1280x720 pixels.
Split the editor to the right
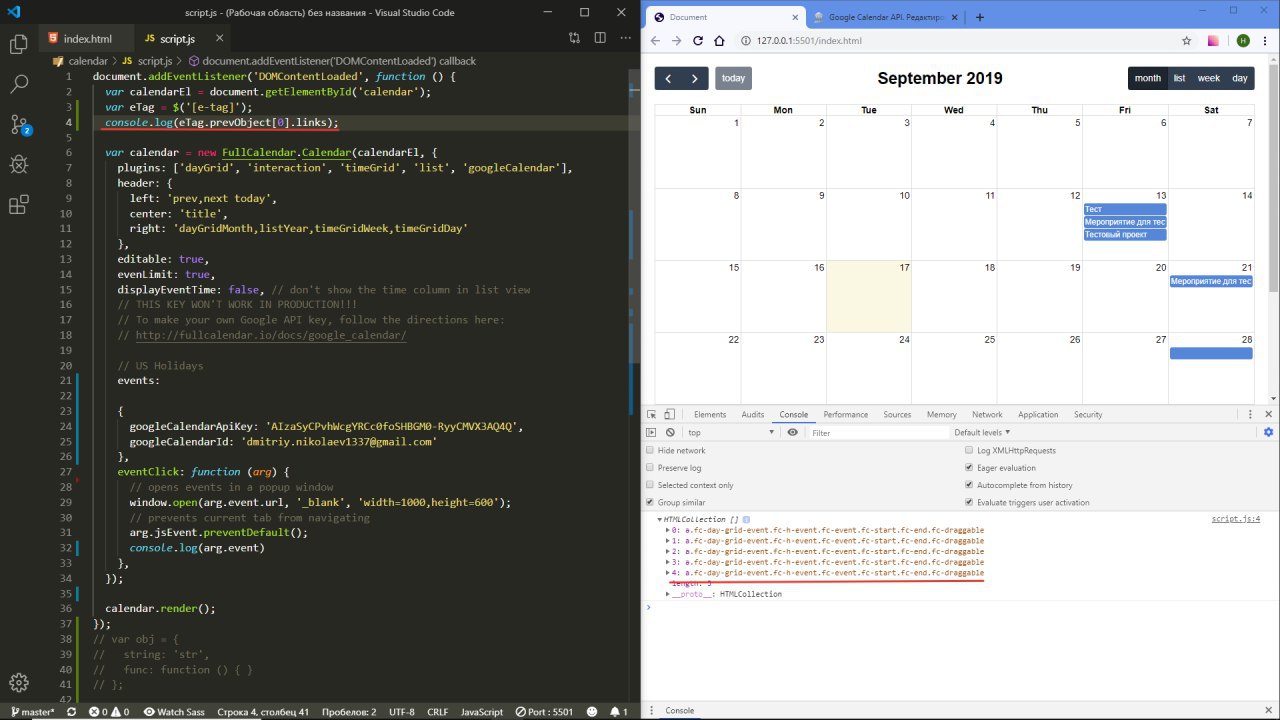[598, 38]
